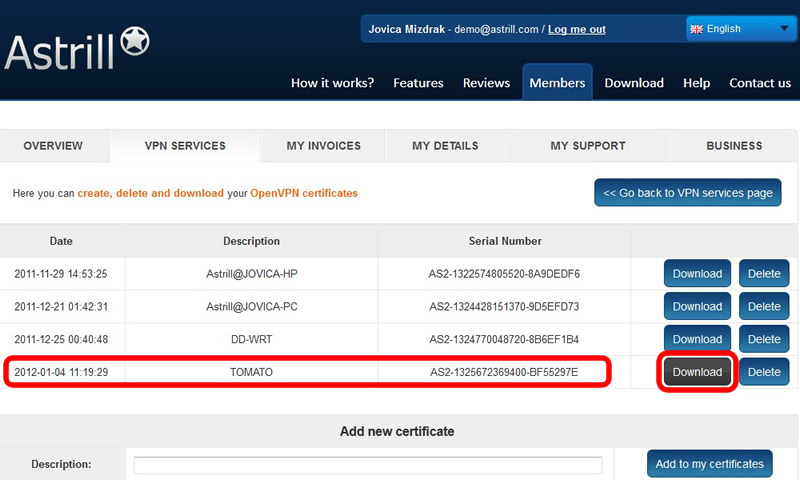This screenshot has width=800, height=480.
Task: Switch to the MY DETAILS tab
Action: (x=445, y=145)
